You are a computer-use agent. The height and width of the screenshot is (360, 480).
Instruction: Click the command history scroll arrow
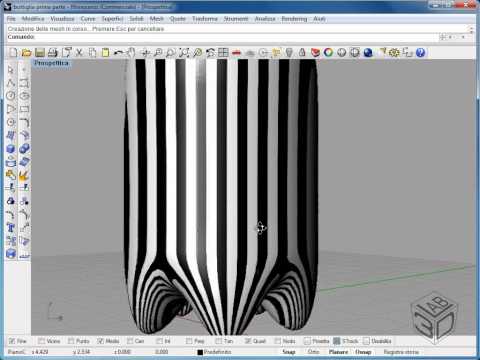point(472,29)
